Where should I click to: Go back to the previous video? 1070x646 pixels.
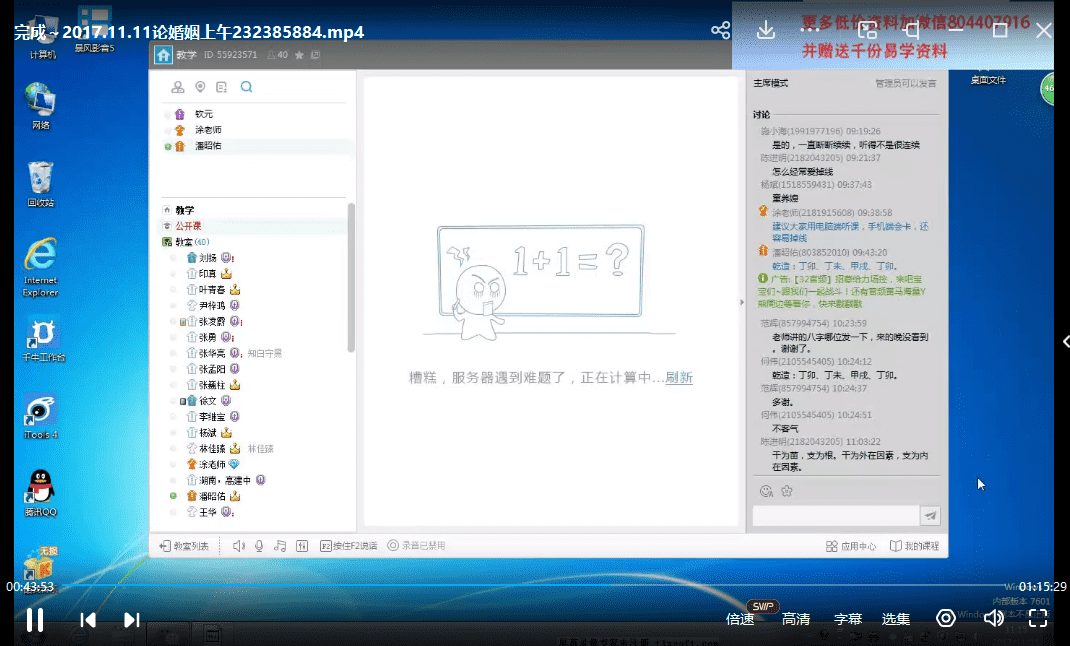click(x=88, y=620)
